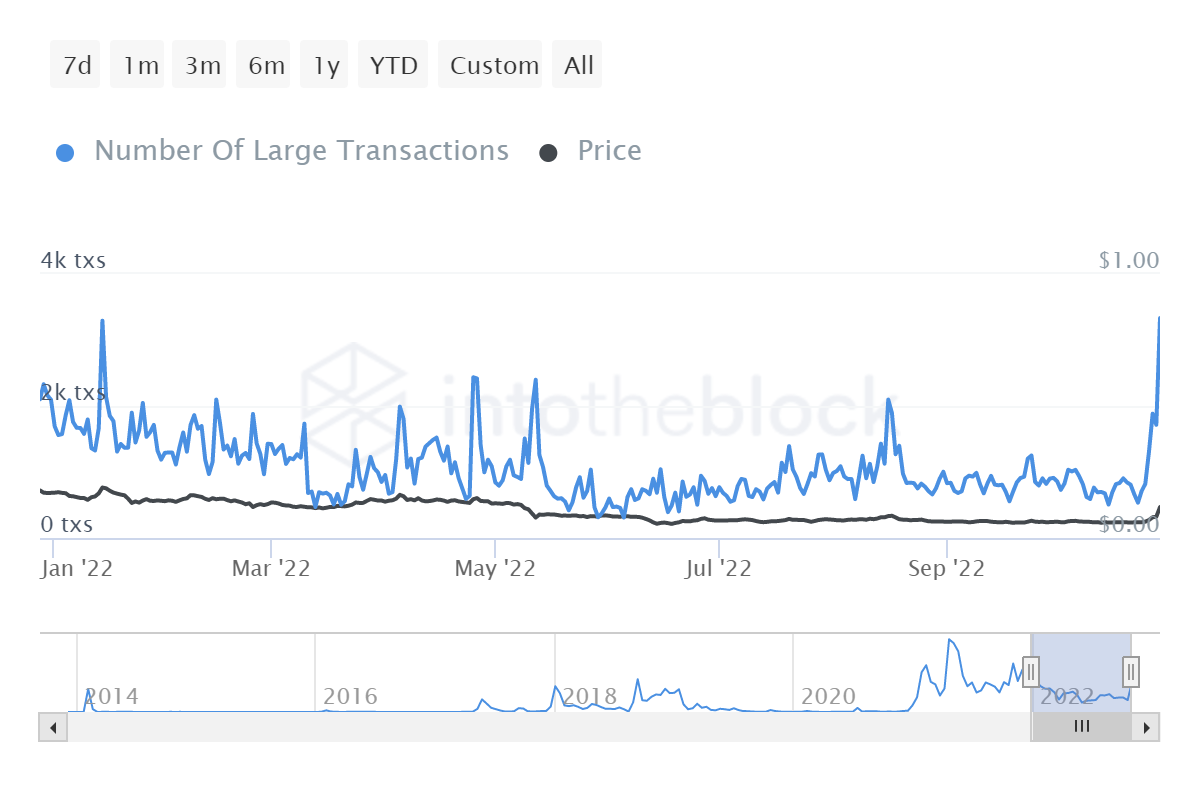Click scrollbar right arrow
Screen dimensions: 1200x800
tap(1146, 727)
